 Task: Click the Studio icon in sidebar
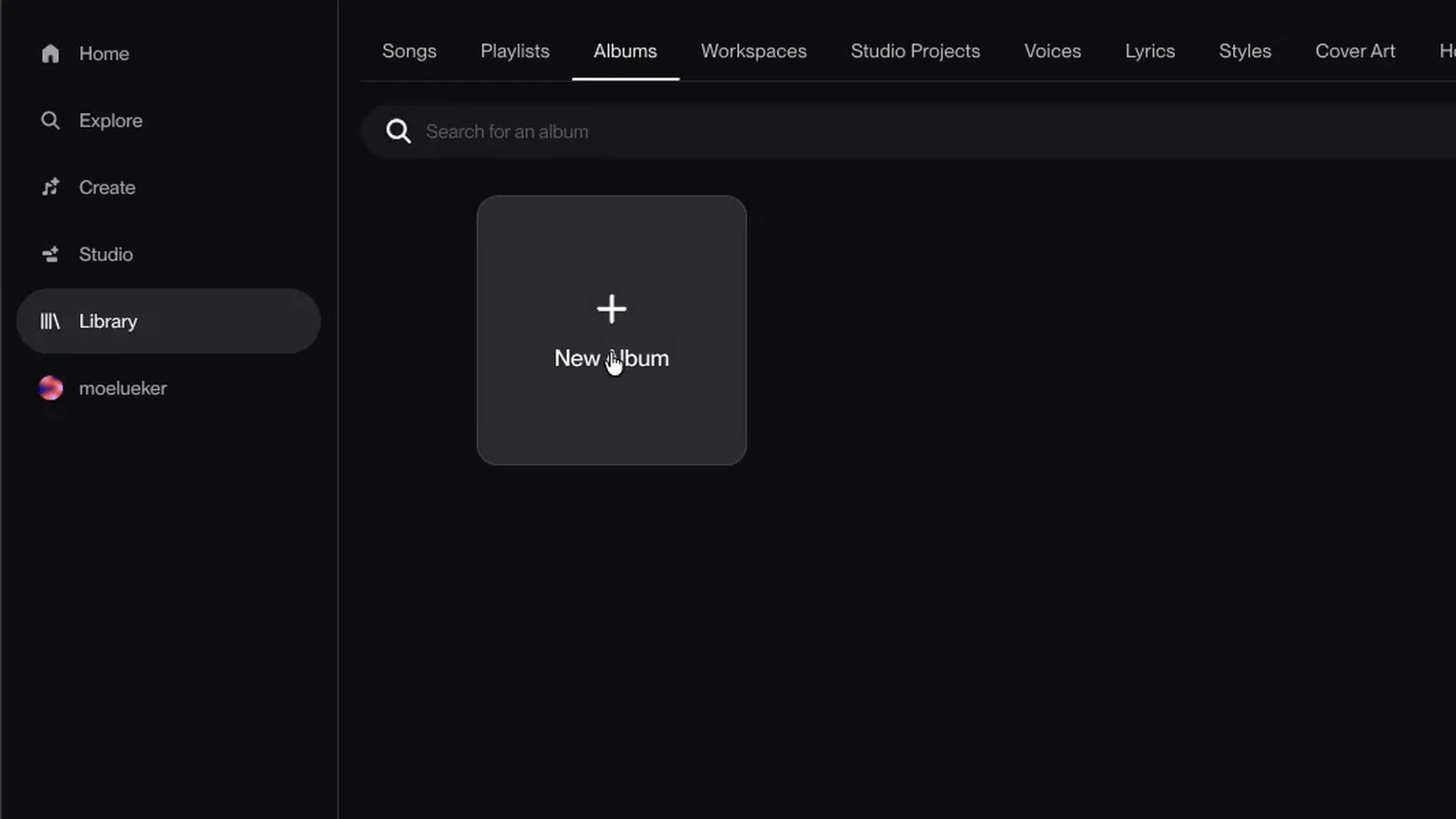(50, 255)
